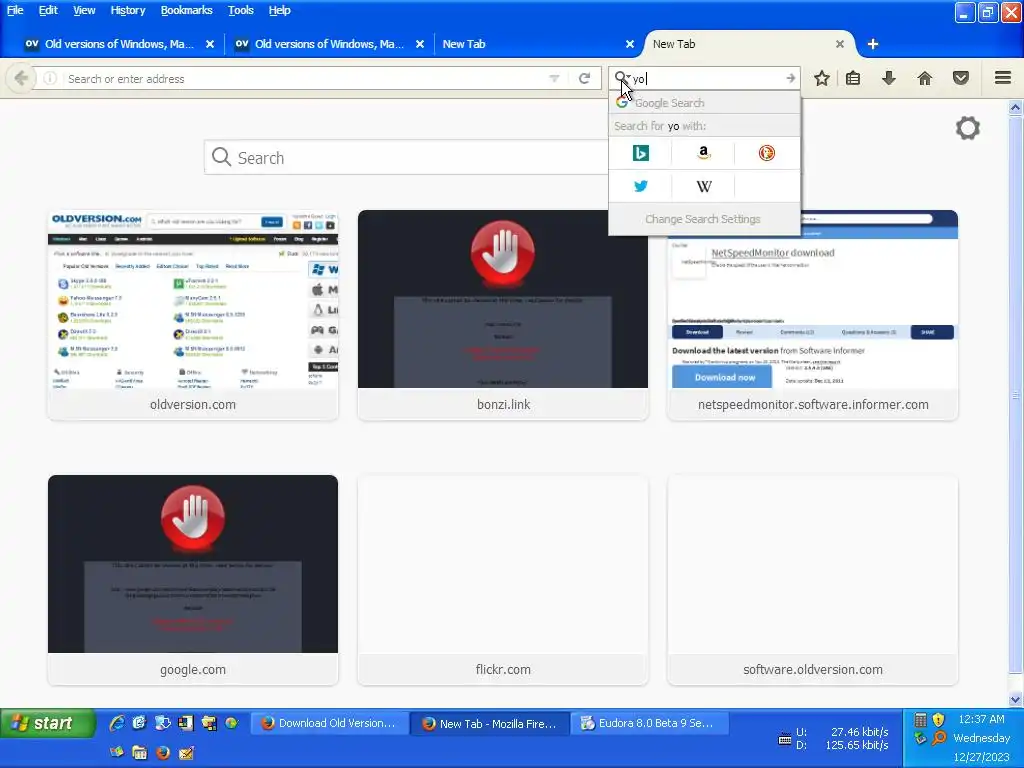Launch Internet Explorer from quick launch
This screenshot has height=768, width=1024.
117,723
